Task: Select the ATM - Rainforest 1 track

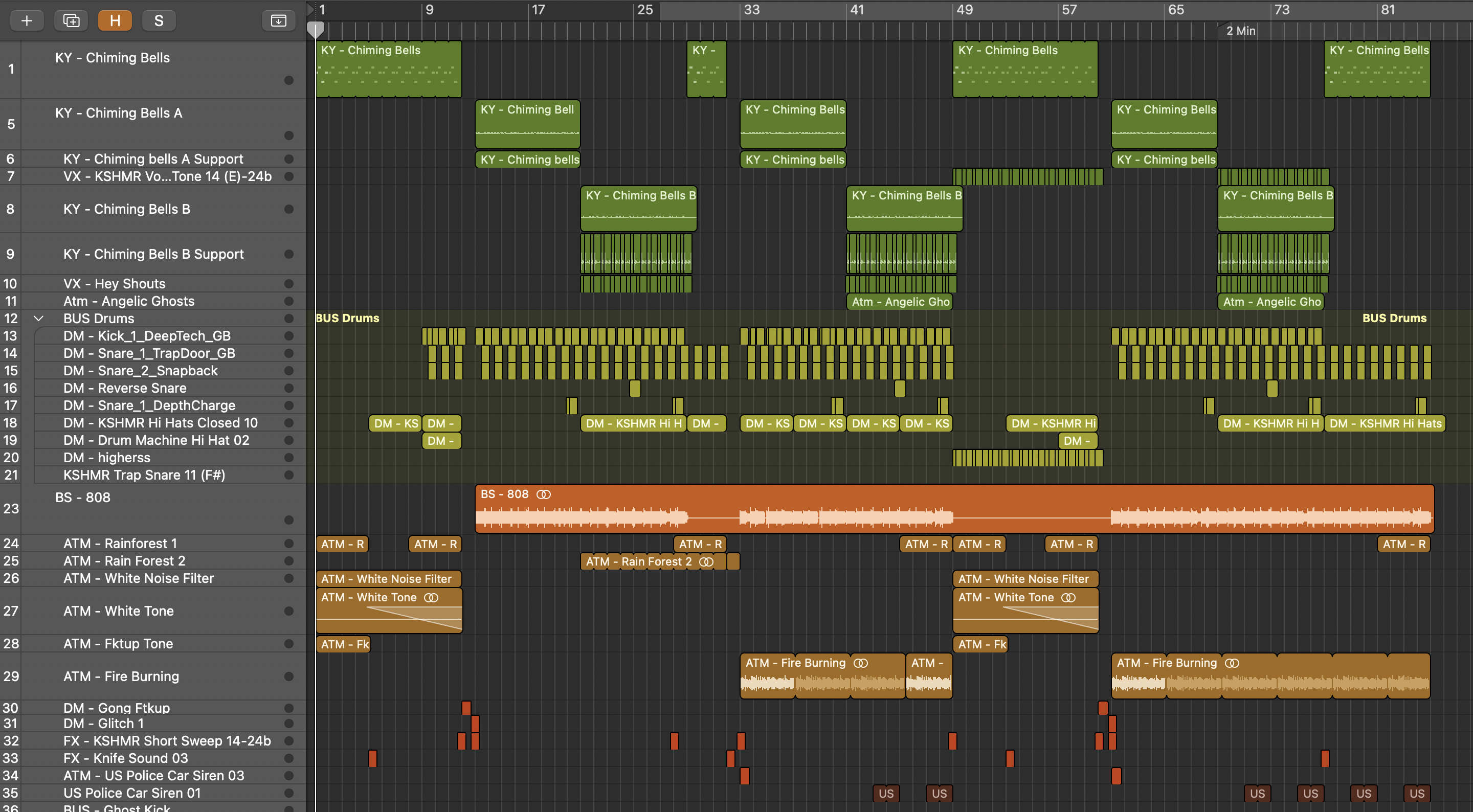Action: [x=153, y=543]
